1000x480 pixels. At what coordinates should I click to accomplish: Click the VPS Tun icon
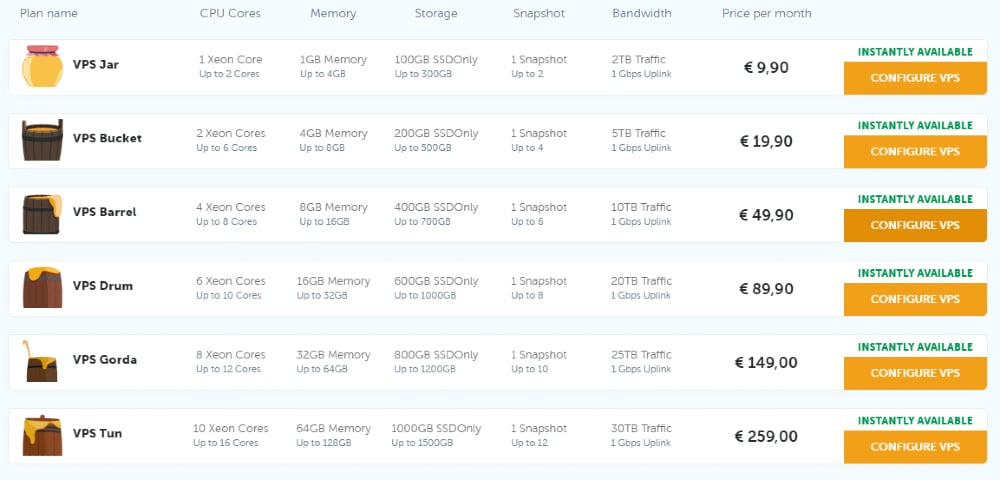pos(43,435)
